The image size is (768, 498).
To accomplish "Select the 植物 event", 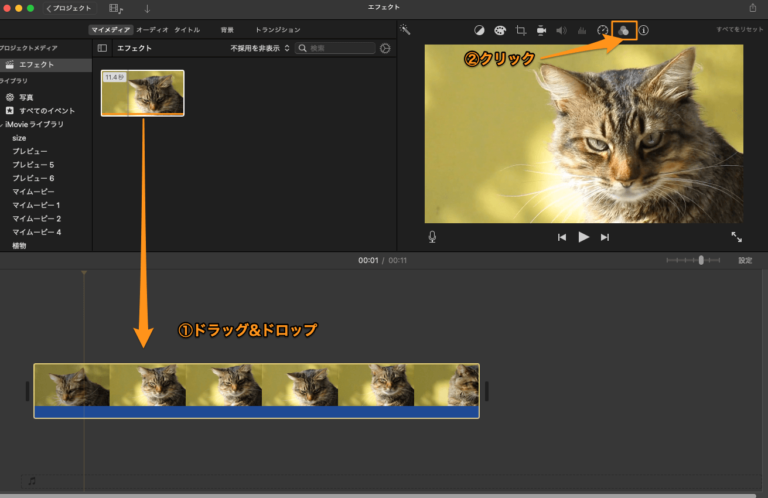I will point(19,245).
